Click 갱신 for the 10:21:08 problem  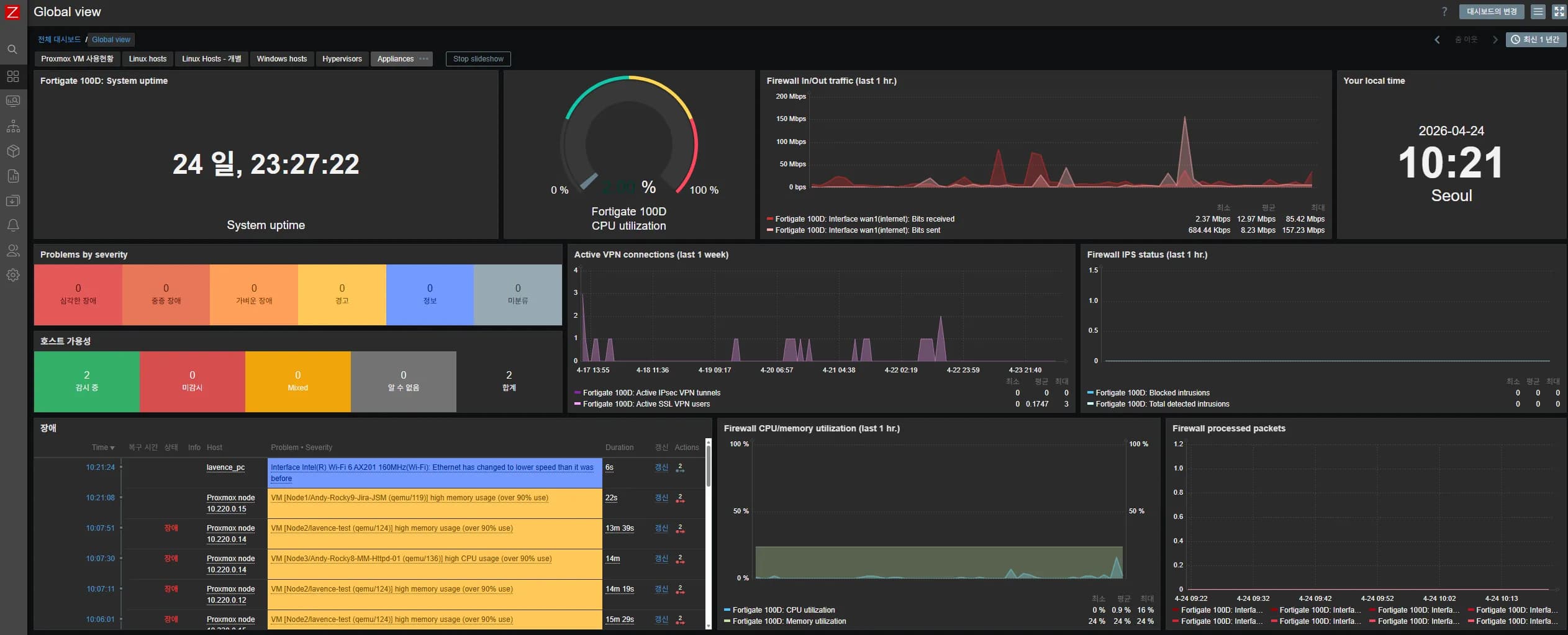pyautogui.click(x=661, y=498)
